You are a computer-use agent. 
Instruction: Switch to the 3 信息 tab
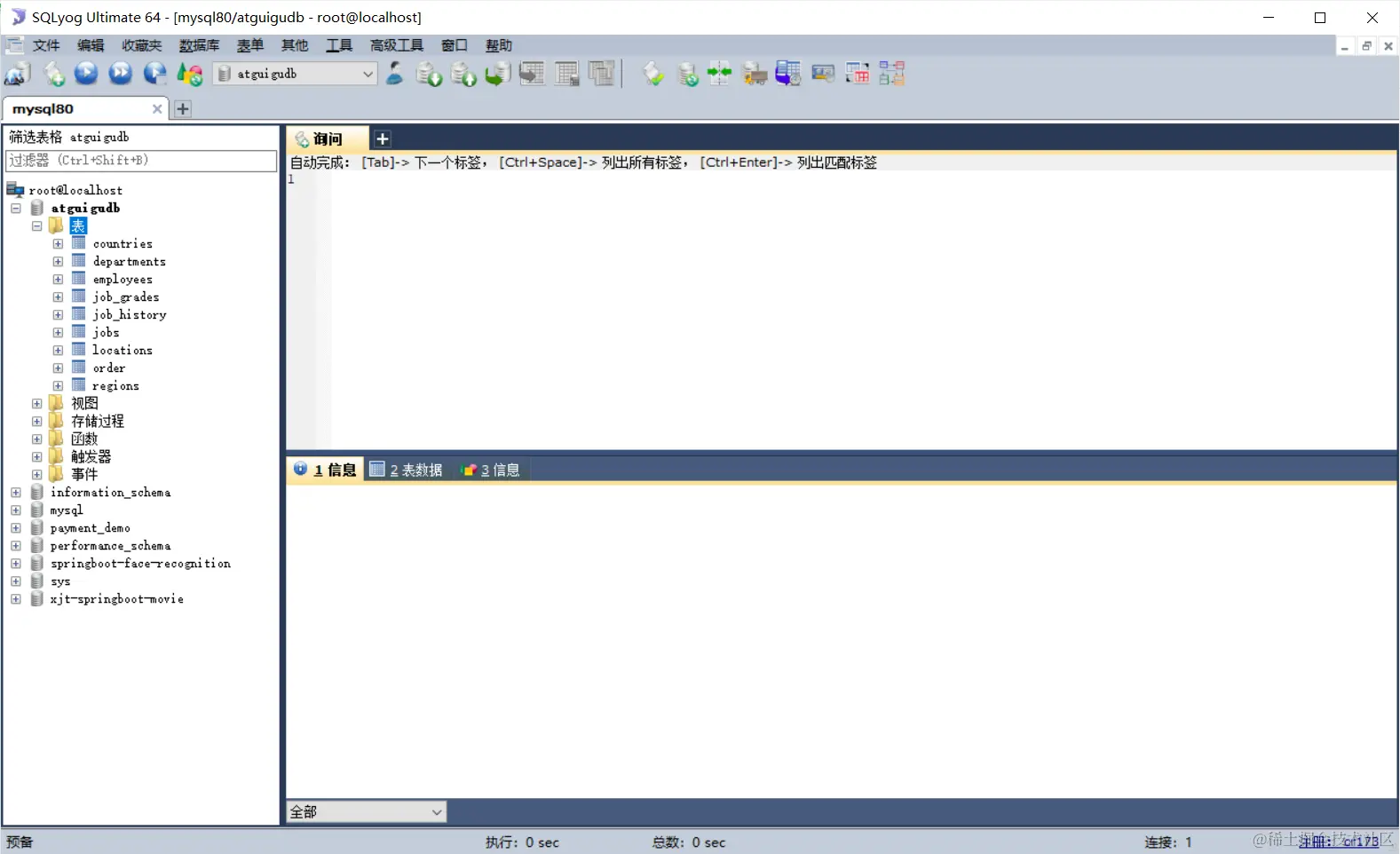[491, 470]
